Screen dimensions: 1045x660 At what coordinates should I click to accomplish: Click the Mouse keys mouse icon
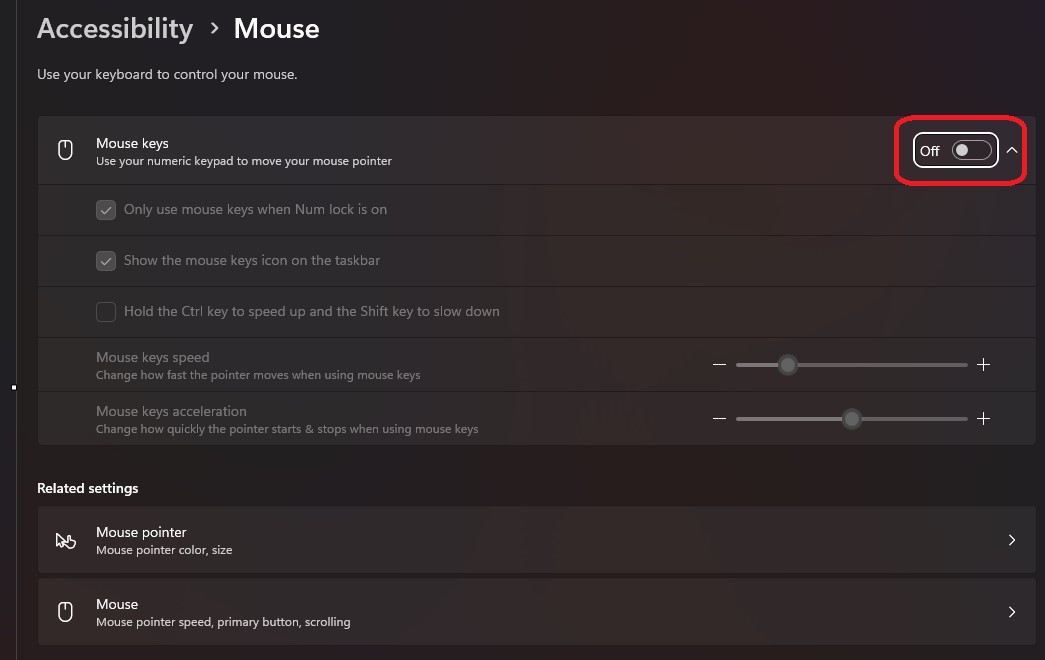click(65, 150)
